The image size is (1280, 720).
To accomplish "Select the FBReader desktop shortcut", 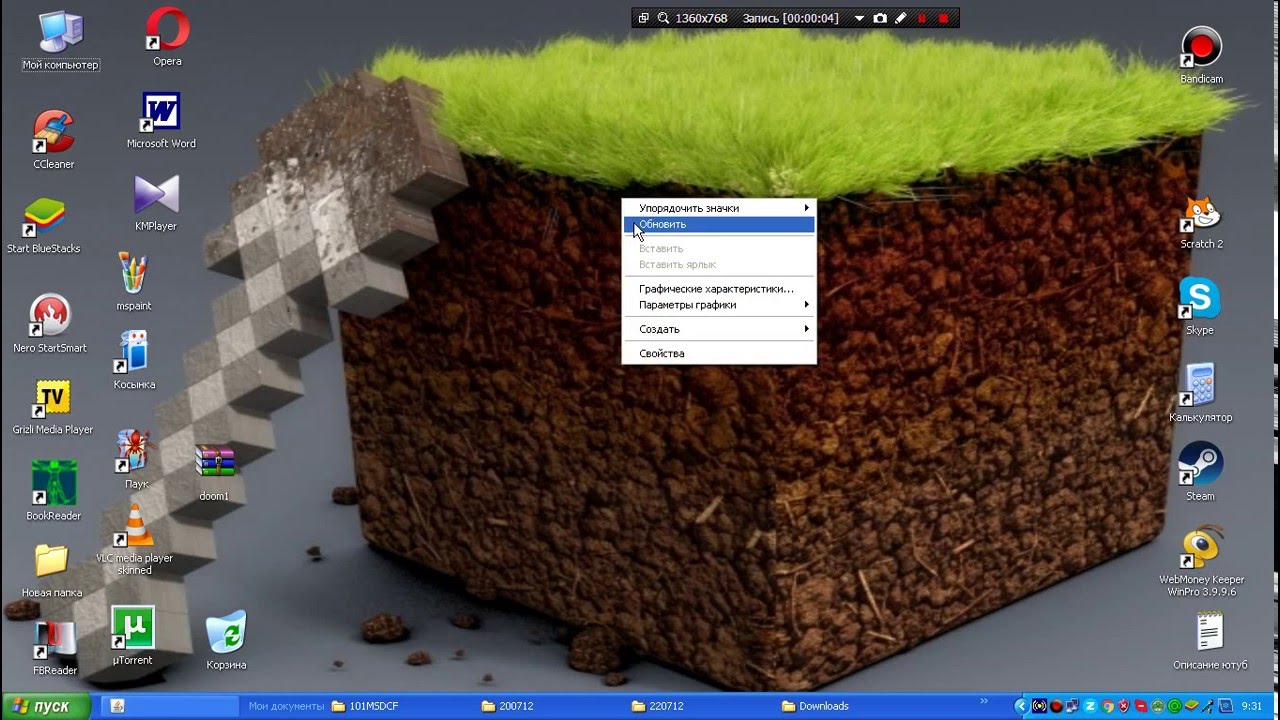I will [55, 648].
